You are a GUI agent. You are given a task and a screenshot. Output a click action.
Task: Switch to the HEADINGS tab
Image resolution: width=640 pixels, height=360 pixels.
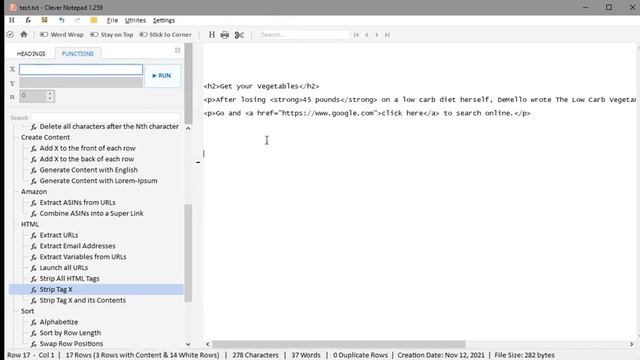(x=31, y=53)
